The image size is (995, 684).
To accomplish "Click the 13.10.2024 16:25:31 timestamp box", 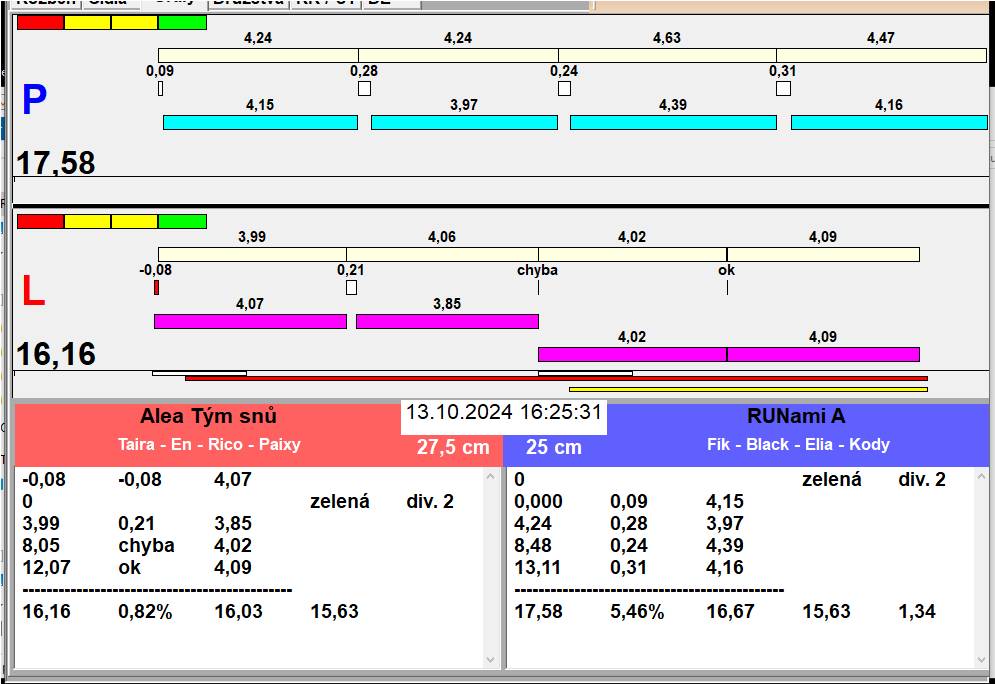I will 503,412.
